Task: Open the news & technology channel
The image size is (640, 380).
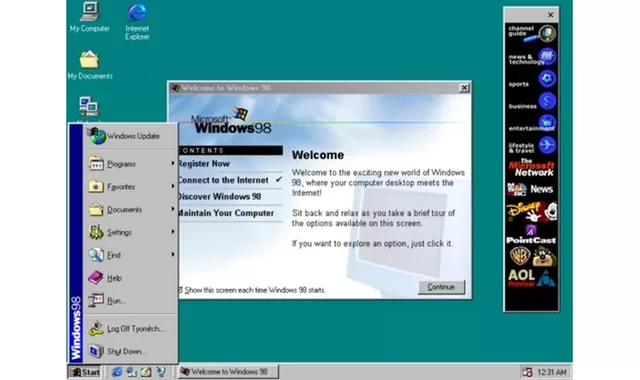Action: point(531,57)
